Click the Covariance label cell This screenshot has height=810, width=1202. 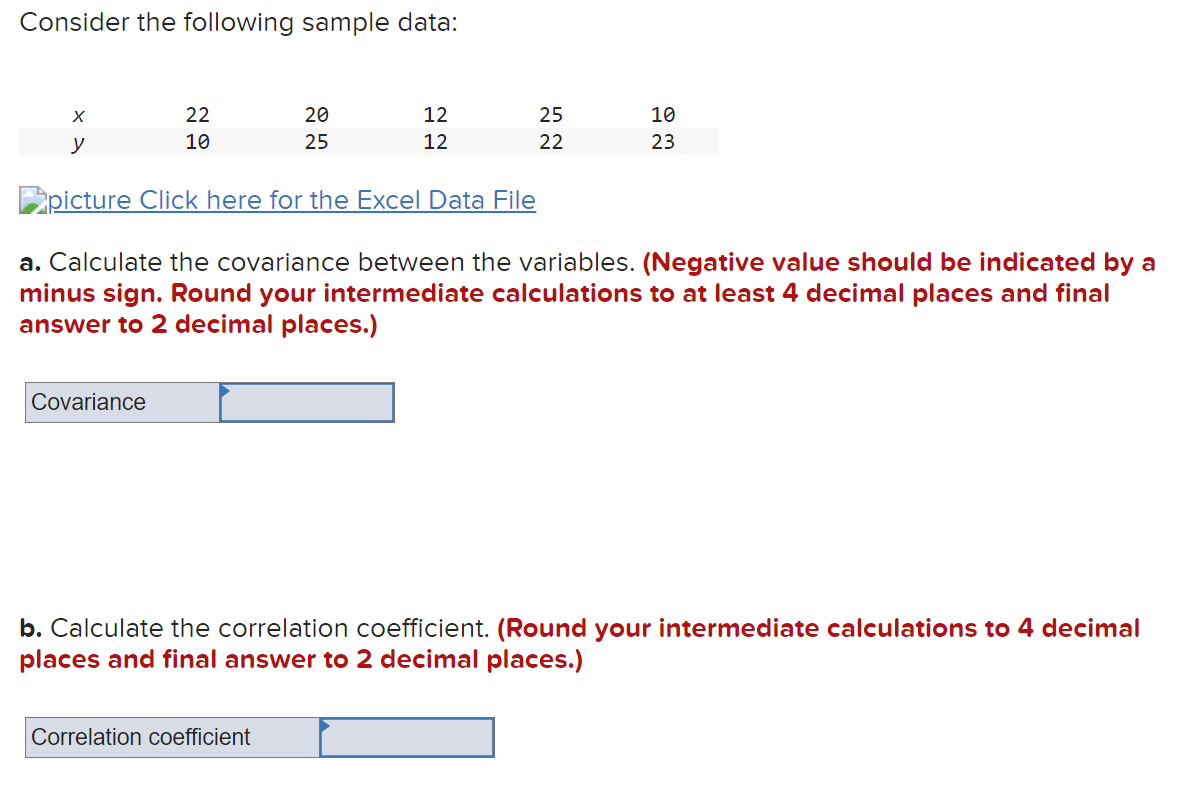(120, 402)
